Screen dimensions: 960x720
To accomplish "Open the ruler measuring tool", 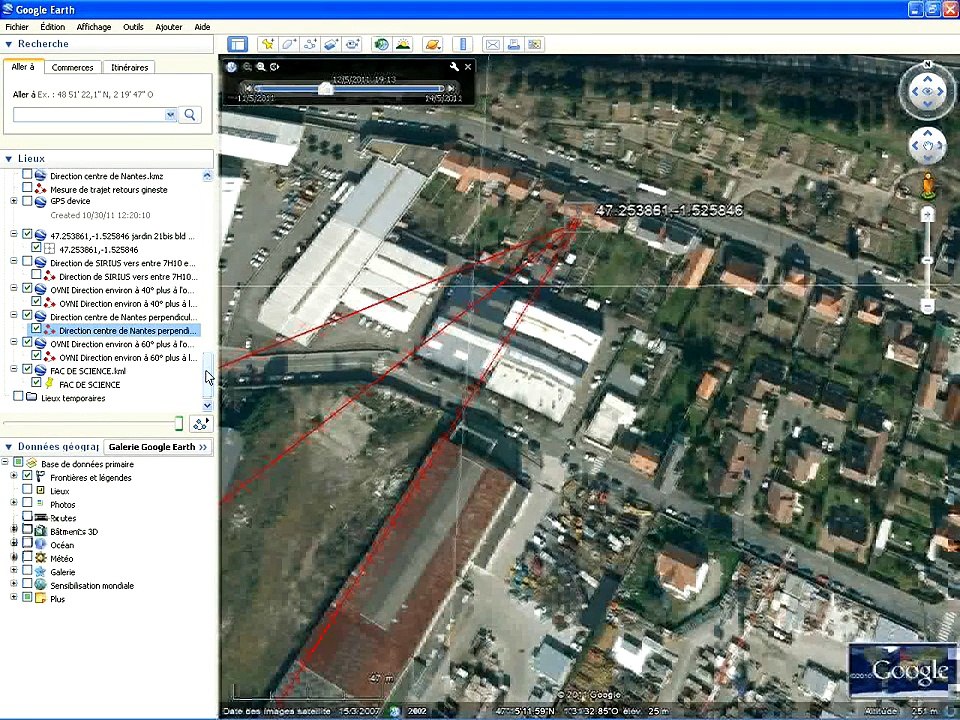I will click(463, 45).
